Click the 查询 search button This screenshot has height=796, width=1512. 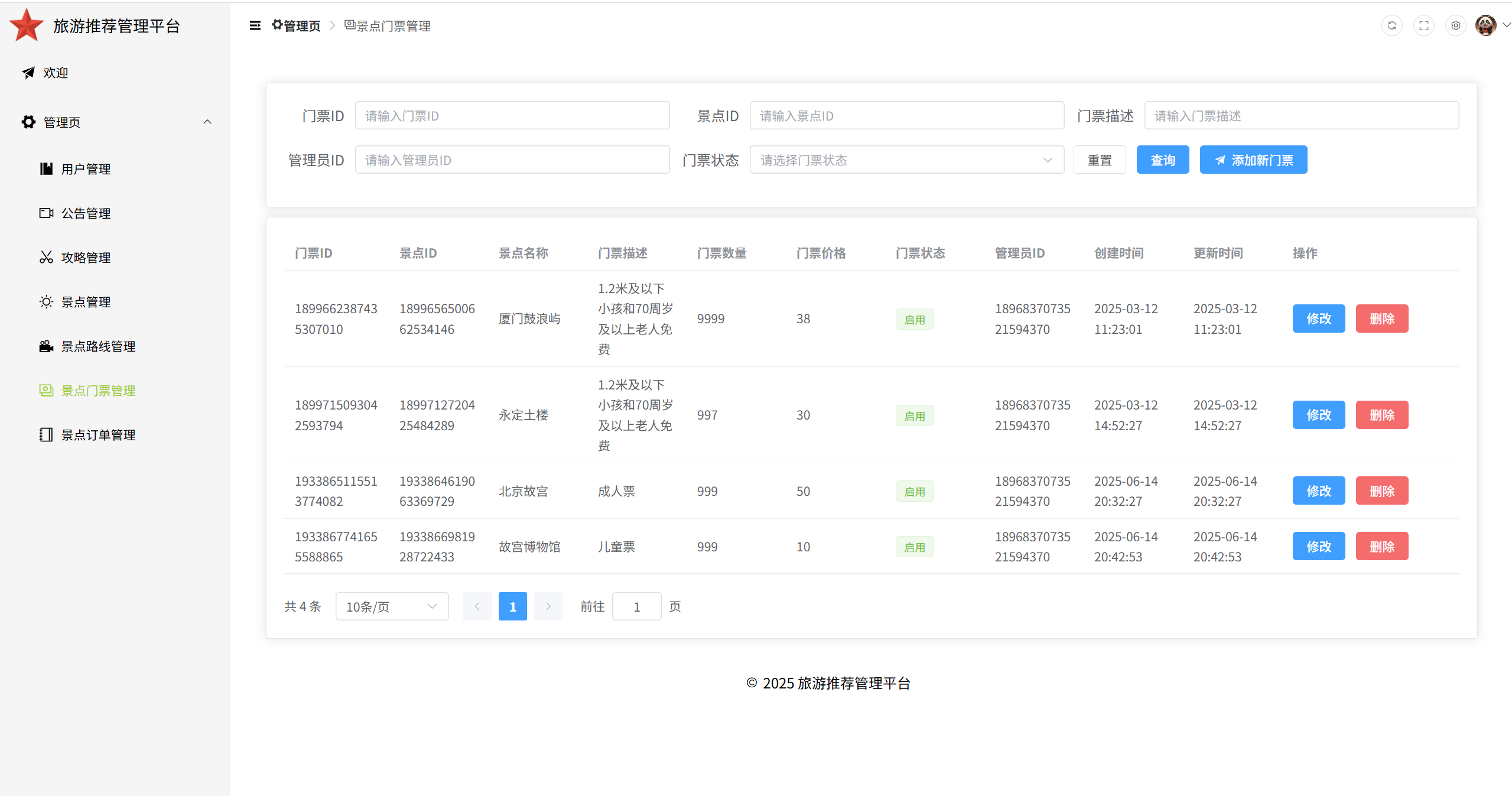[1162, 160]
